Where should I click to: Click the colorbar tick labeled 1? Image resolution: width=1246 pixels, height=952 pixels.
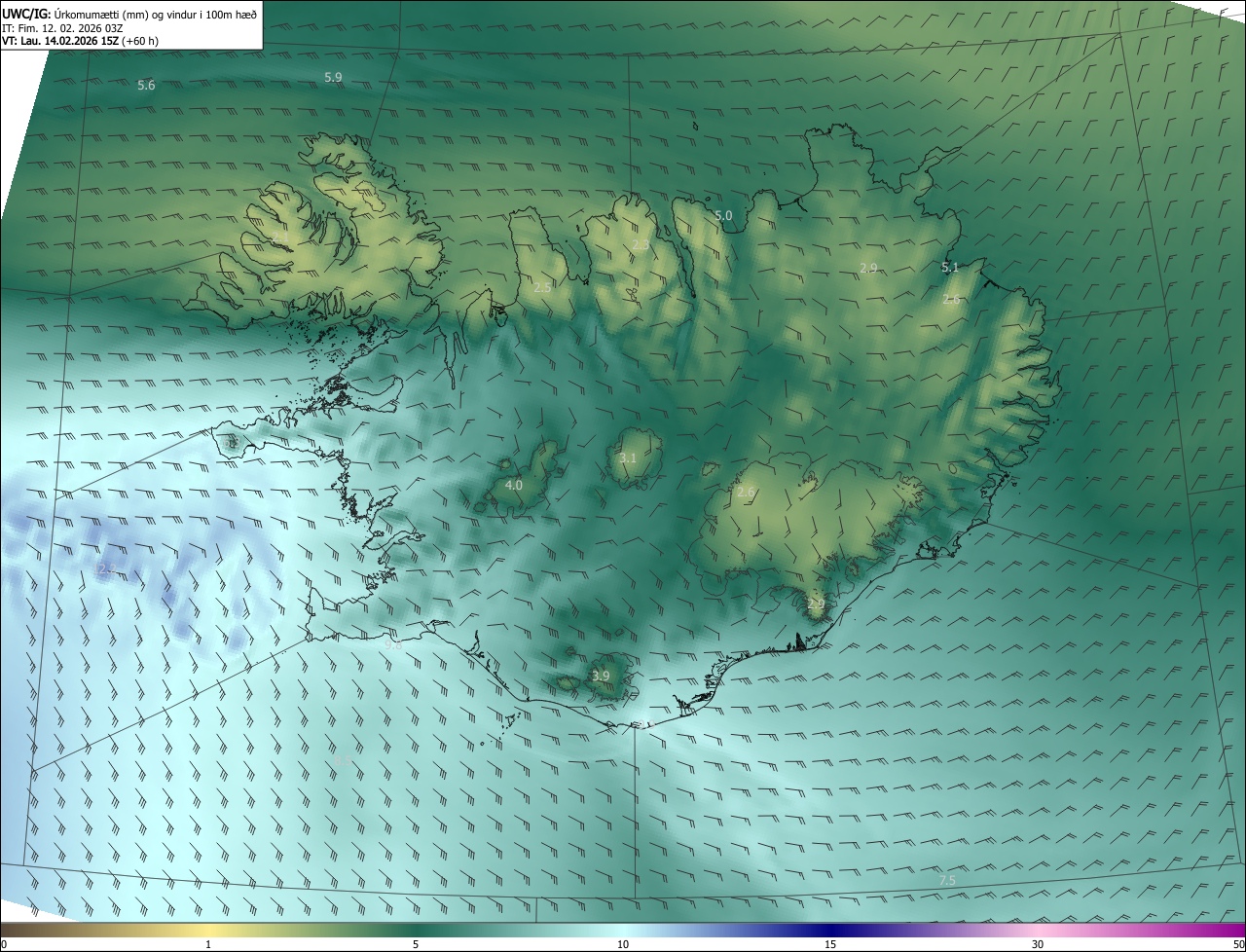[208, 944]
